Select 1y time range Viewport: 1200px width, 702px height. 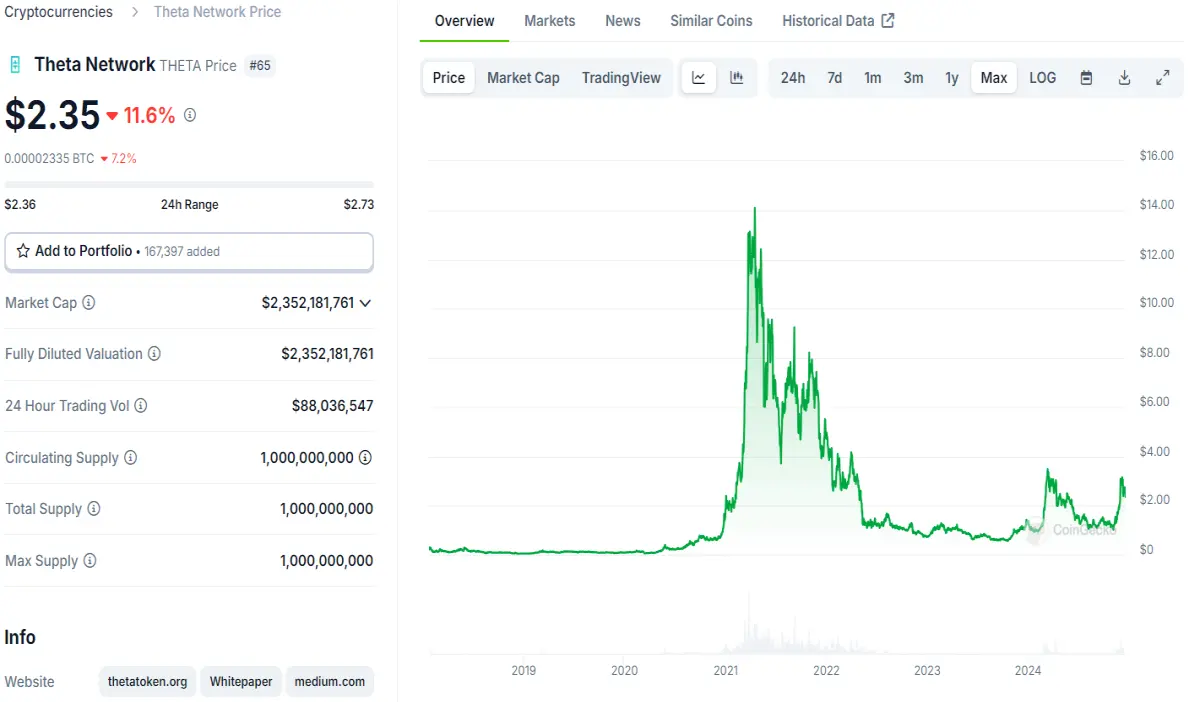click(x=952, y=78)
